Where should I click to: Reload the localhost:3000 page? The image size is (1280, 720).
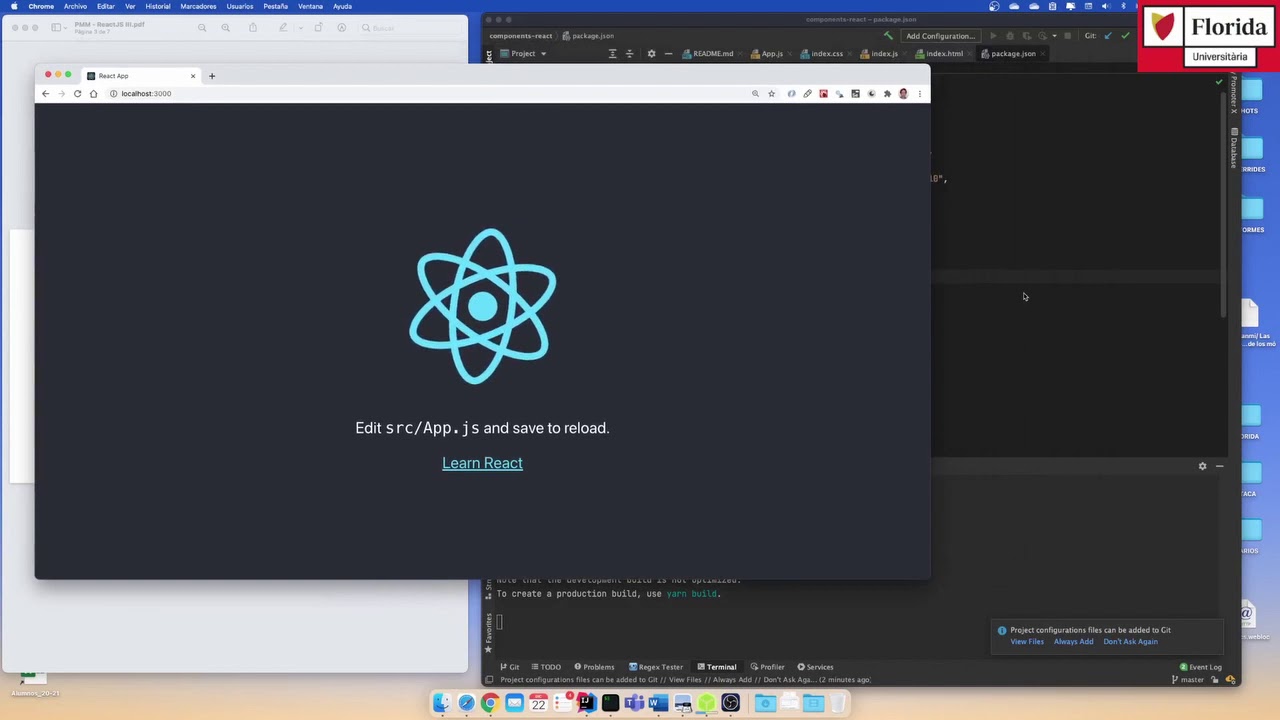(77, 93)
